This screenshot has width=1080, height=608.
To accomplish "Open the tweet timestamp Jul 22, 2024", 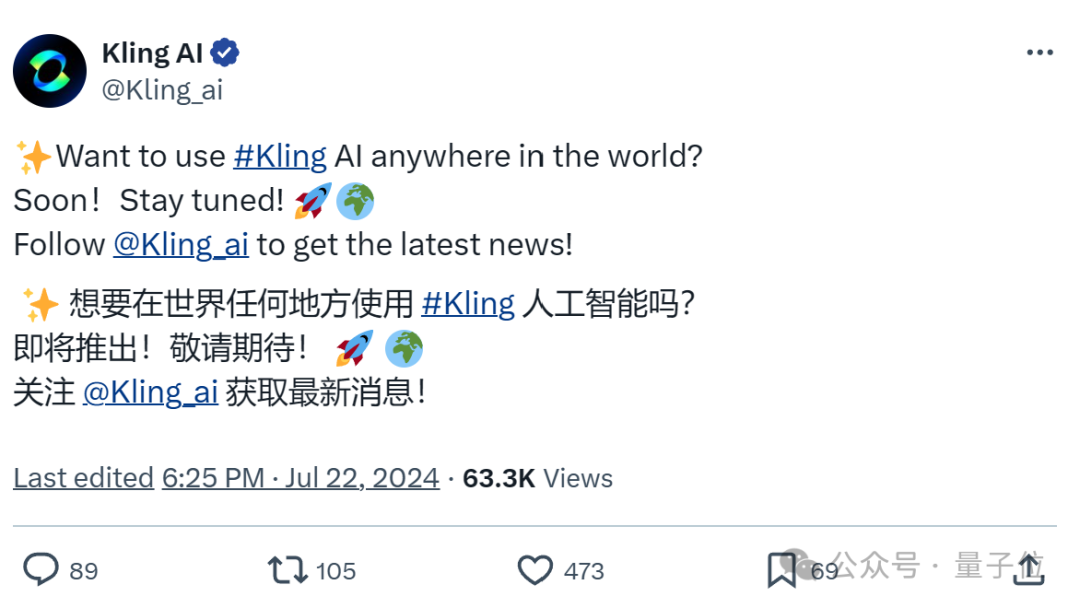I will [361, 478].
